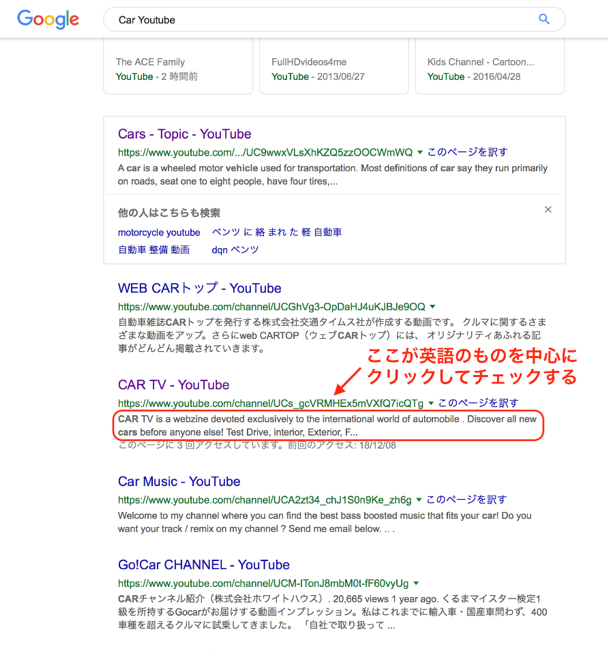Open the Go!Car CHANNEL - YouTube result
The width and height of the screenshot is (608, 656).
[x=203, y=565]
